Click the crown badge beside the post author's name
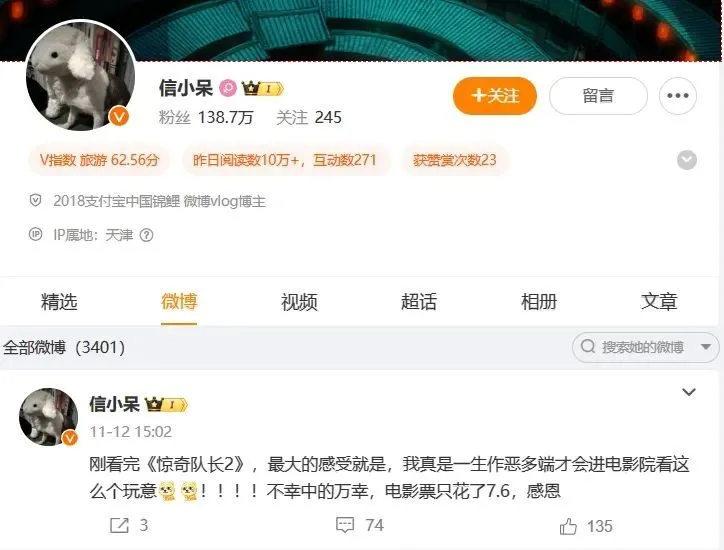 166,405
